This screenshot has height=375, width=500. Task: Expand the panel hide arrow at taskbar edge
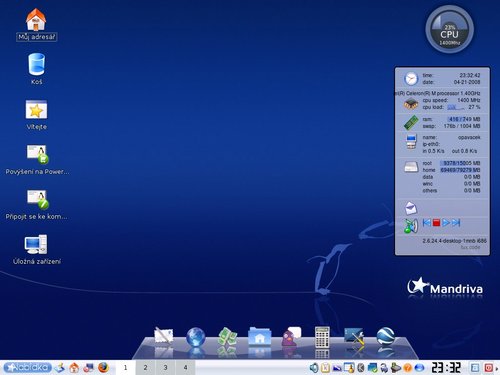[497, 368]
